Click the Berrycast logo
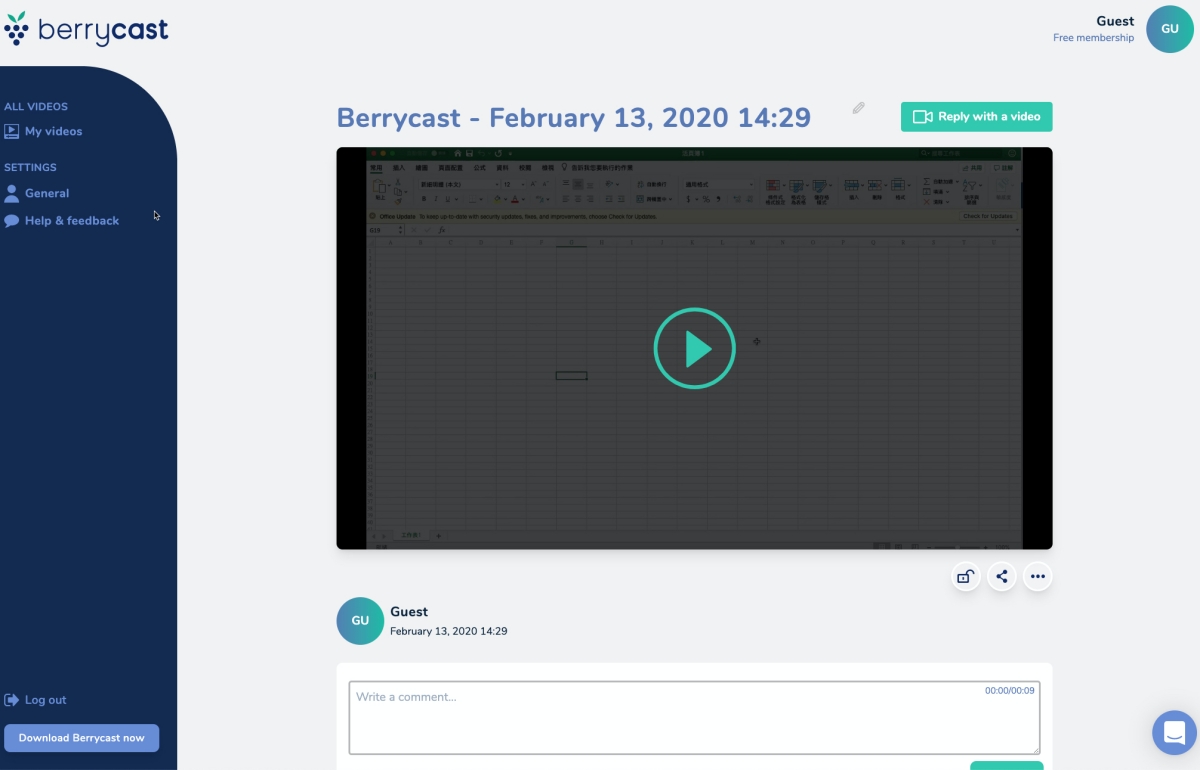The width and height of the screenshot is (1200, 770). (x=86, y=29)
